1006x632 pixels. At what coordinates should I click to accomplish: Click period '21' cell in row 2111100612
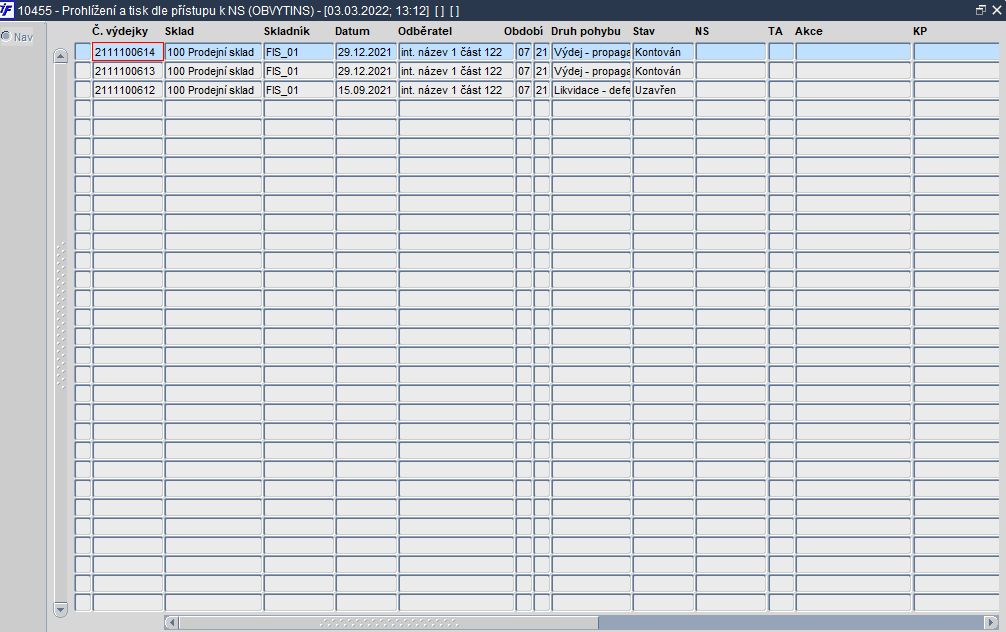541,90
